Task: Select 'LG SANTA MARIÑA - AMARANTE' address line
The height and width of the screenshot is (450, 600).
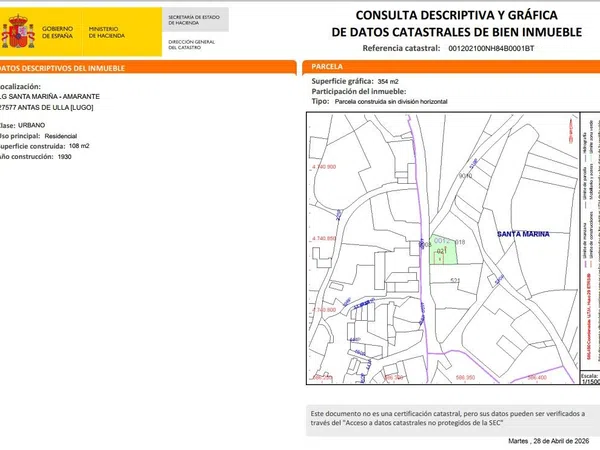Action: [x=50, y=96]
